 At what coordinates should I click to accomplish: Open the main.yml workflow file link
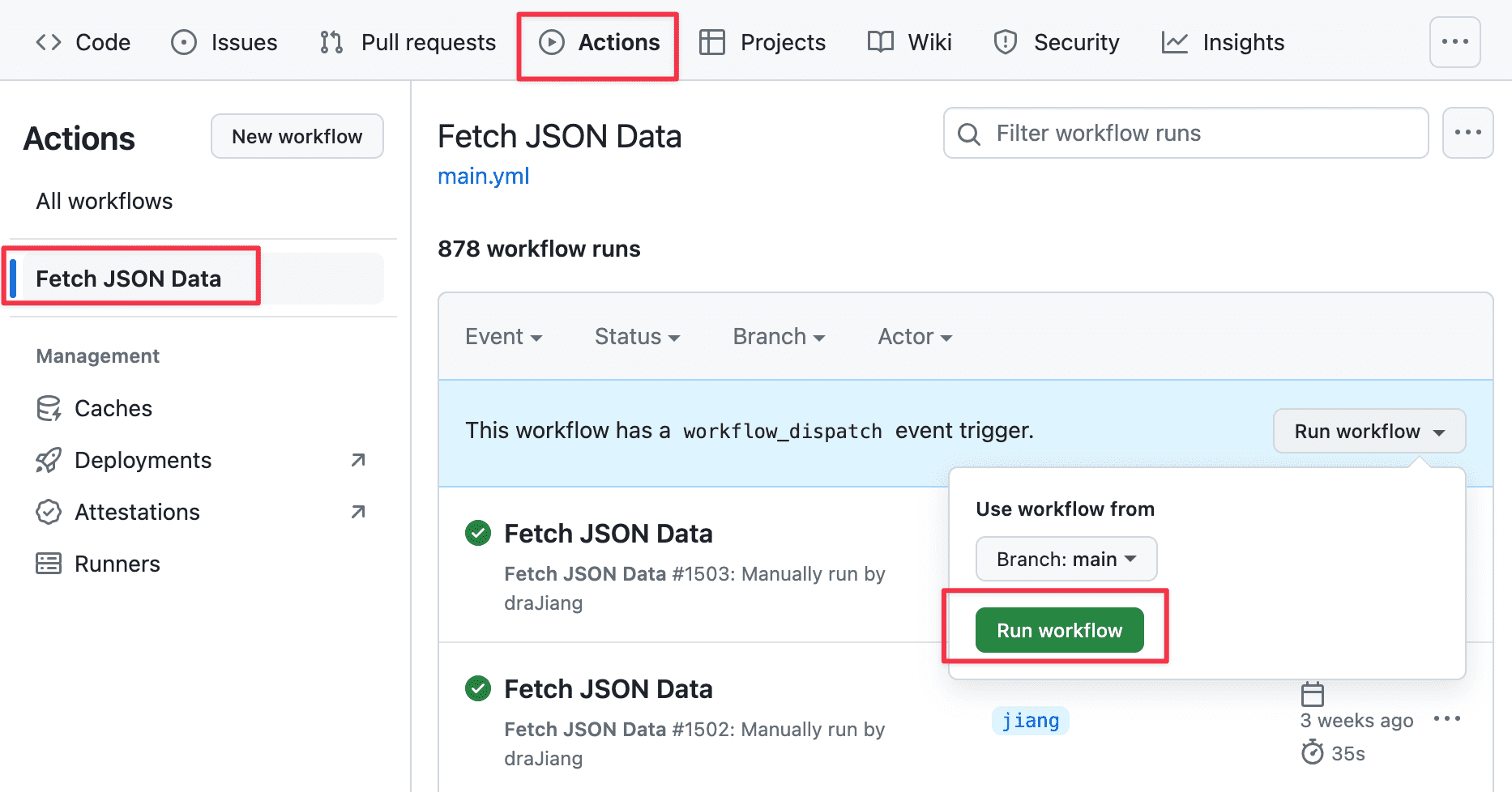[484, 176]
